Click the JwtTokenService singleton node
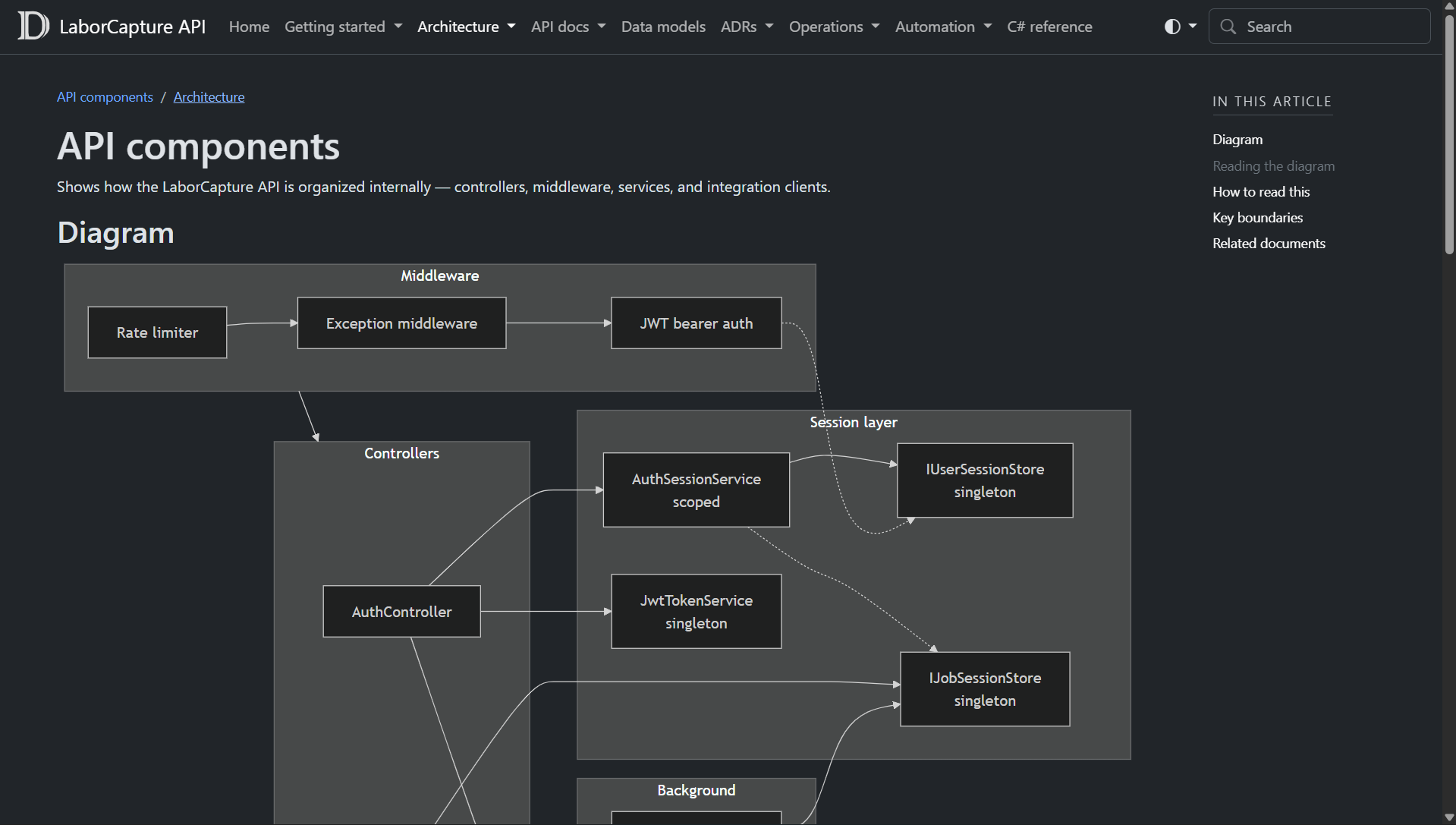 696,612
